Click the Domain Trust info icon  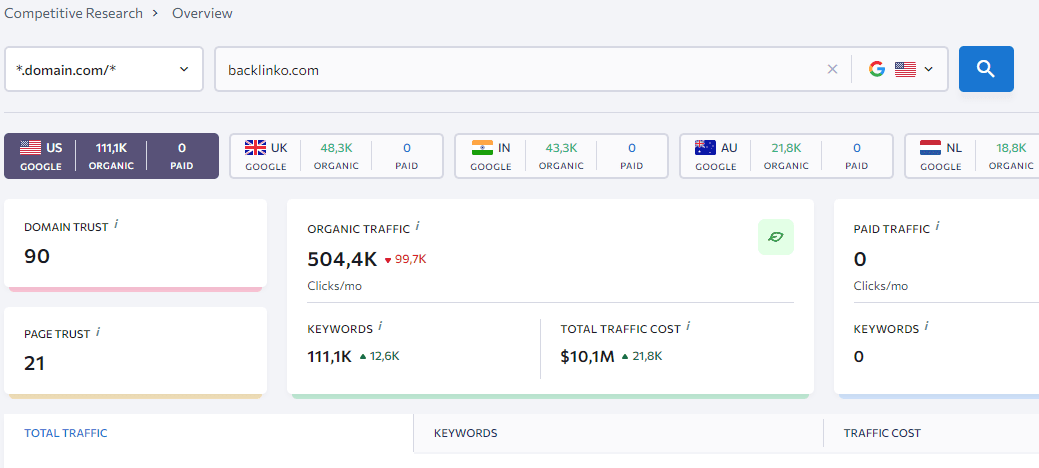coord(116,224)
